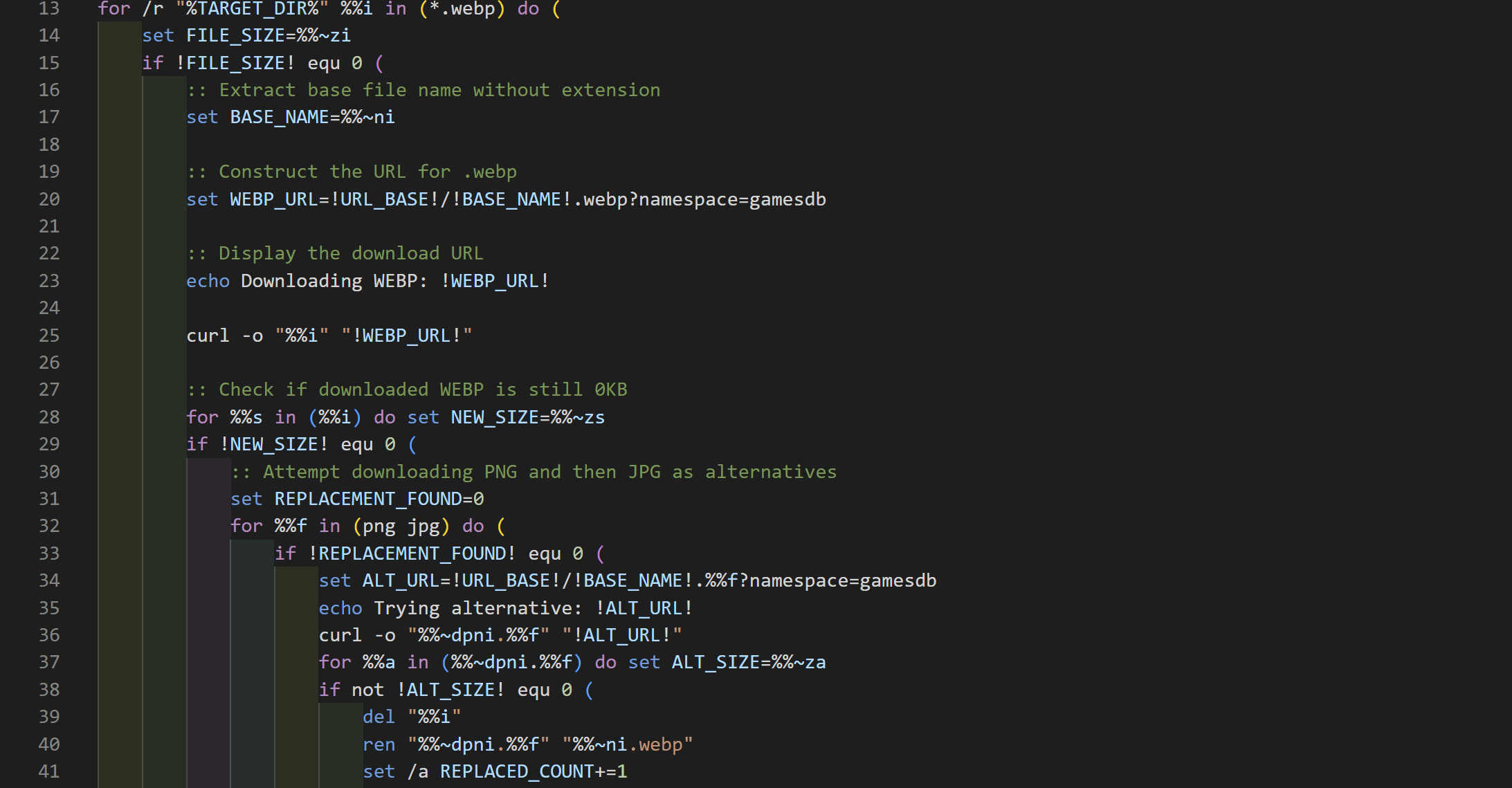
Task: Click the 'Attempt downloading PNG and then JPG' comment
Action: point(534,472)
